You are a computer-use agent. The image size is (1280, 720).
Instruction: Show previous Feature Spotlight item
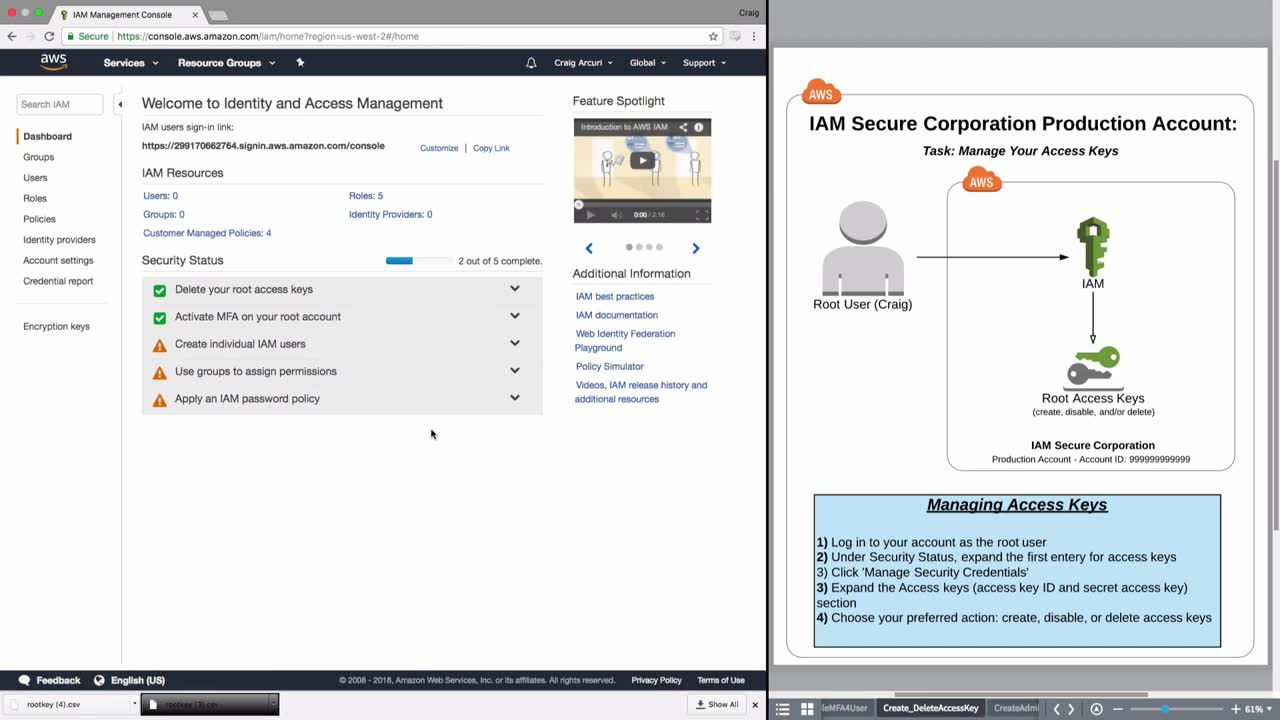coord(589,248)
